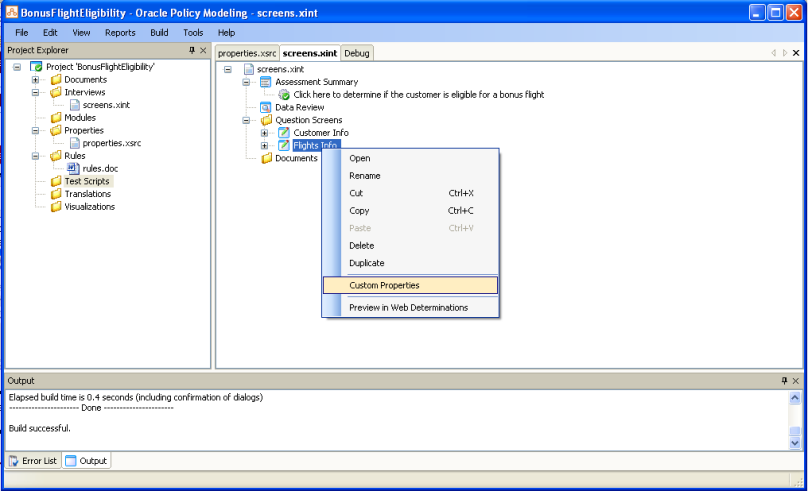Choose Duplicate from the context menu

(410, 263)
